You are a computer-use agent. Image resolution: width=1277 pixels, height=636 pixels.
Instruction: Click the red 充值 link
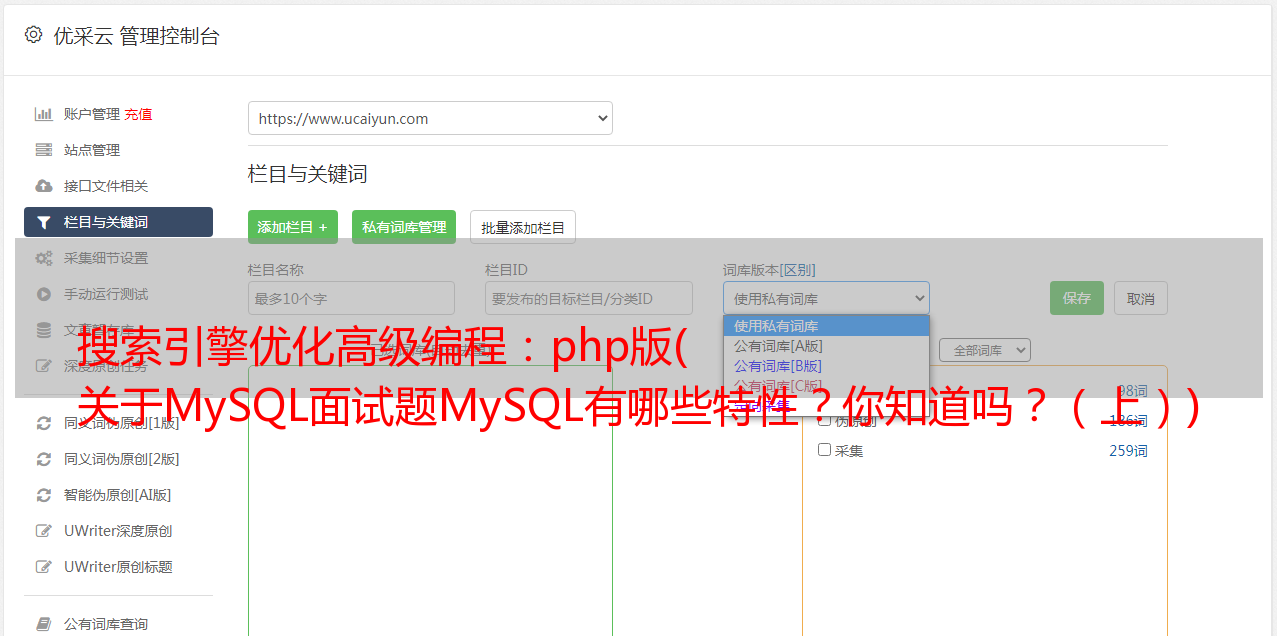[x=138, y=114]
